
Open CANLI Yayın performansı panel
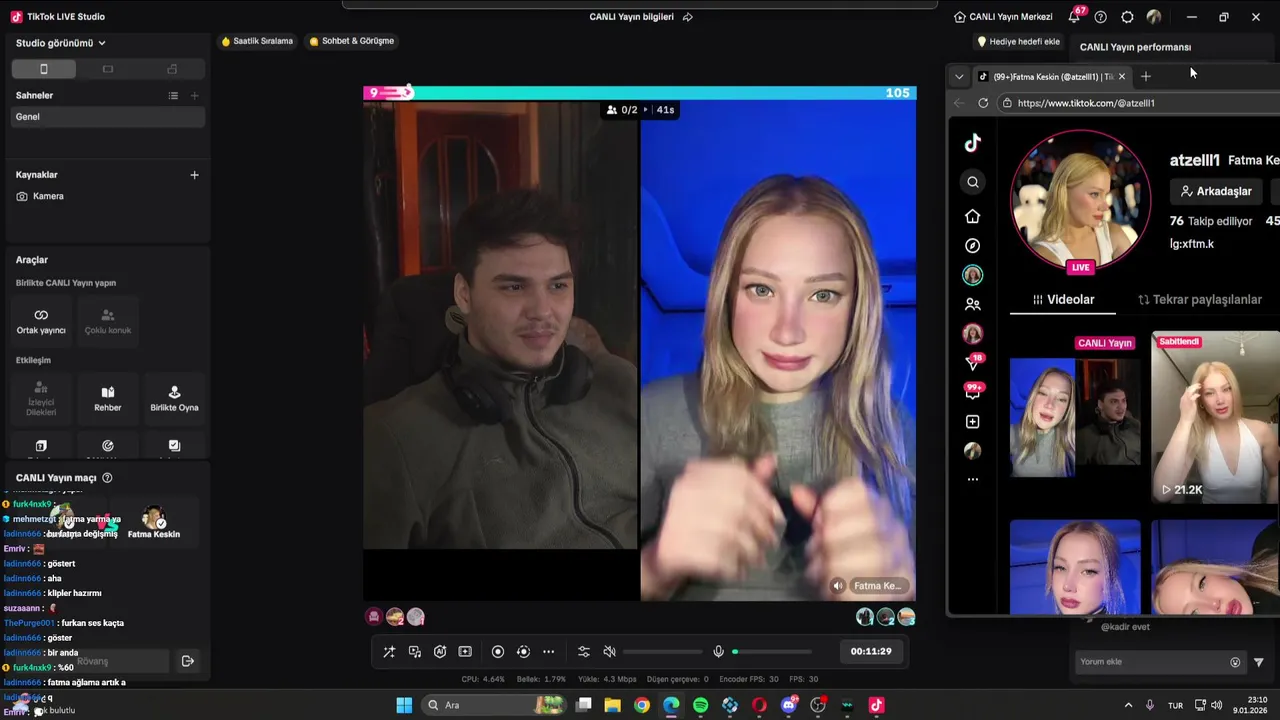[1135, 47]
